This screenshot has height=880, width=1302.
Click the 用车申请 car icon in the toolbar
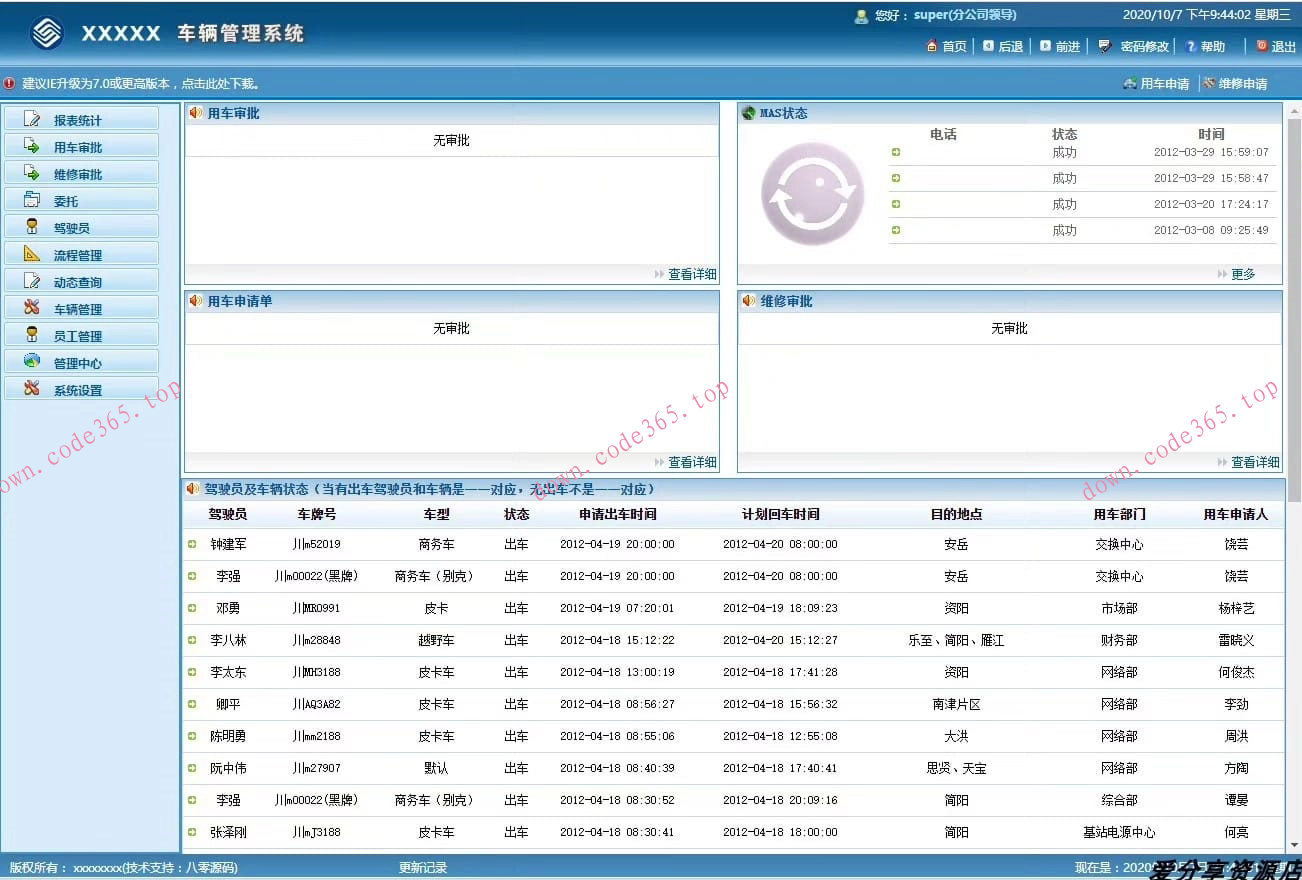click(x=1129, y=84)
